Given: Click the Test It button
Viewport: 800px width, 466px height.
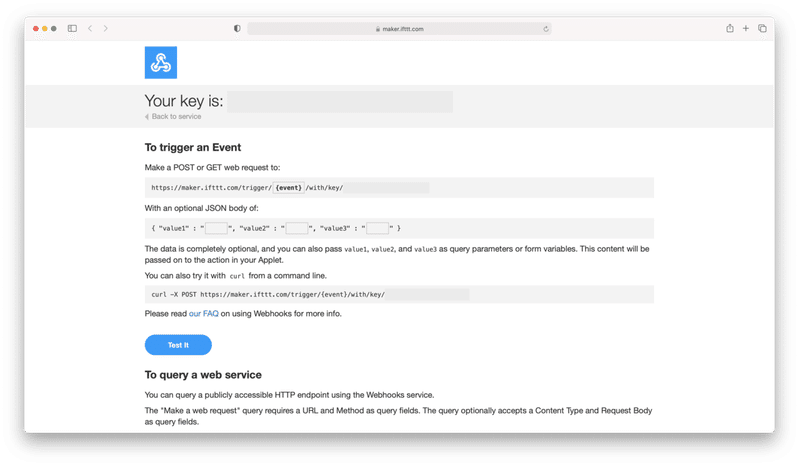Looking at the screenshot, I should [178, 345].
